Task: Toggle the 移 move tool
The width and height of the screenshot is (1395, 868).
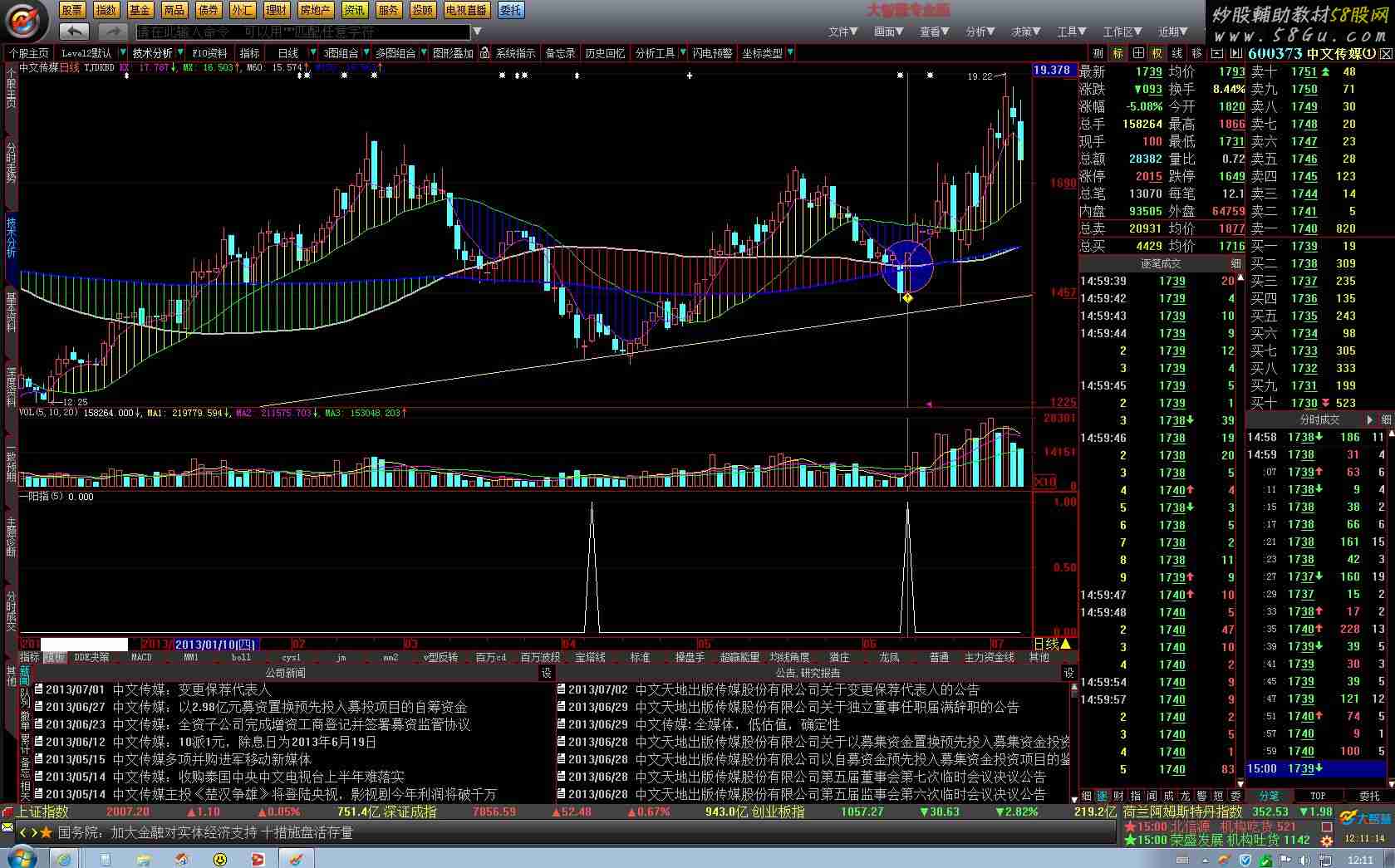Action: [1196, 53]
